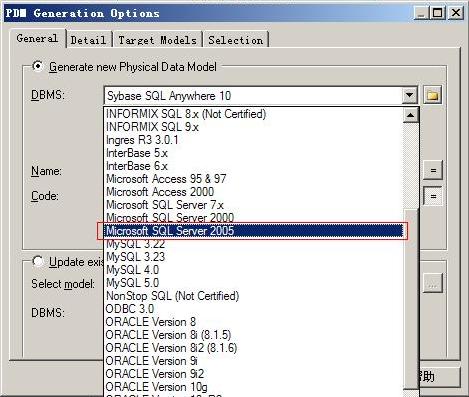Image resolution: width=469 pixels, height=397 pixels.
Task: Click the scrollbar up arrow in list
Action: pyautogui.click(x=411, y=115)
